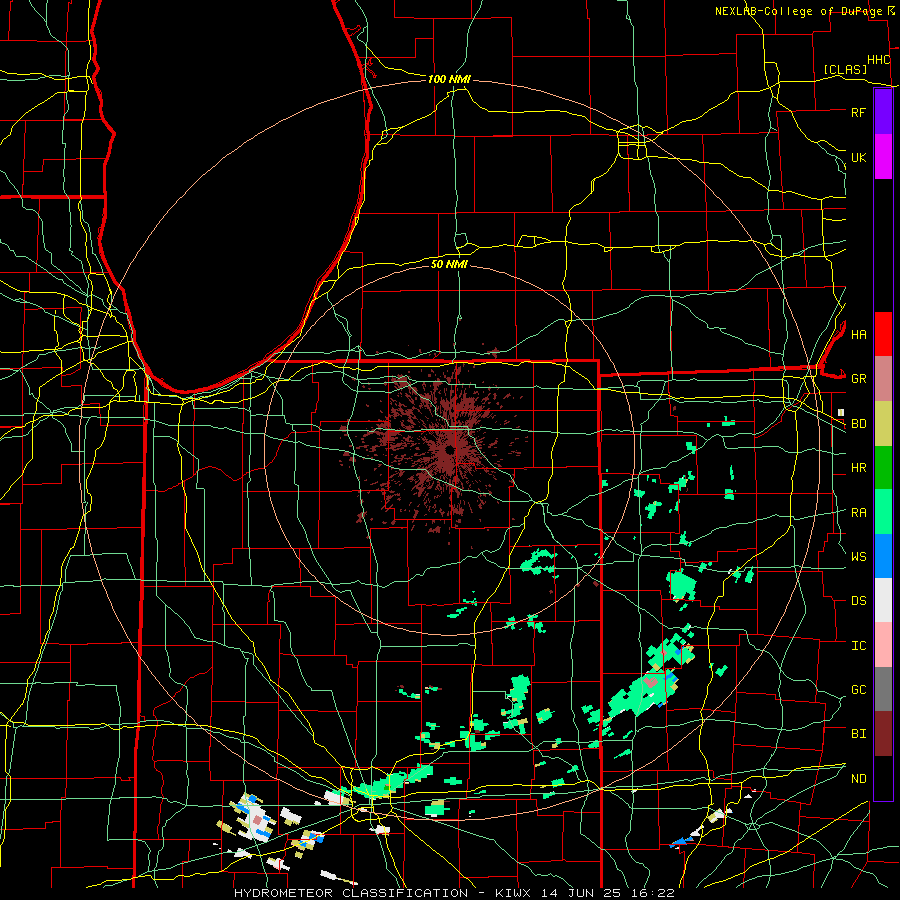
Task: Click the yellow BD legend color block
Action: pos(883,423)
